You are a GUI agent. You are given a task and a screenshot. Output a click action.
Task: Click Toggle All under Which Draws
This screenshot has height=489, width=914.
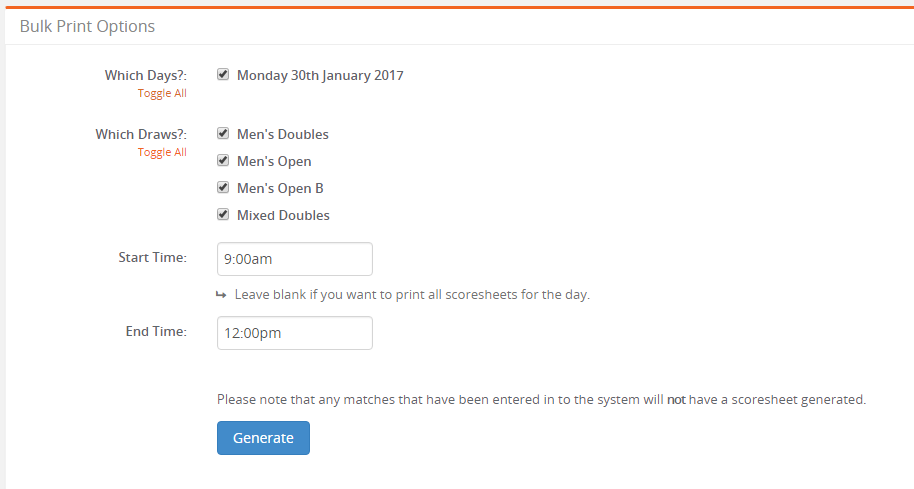tap(162, 152)
